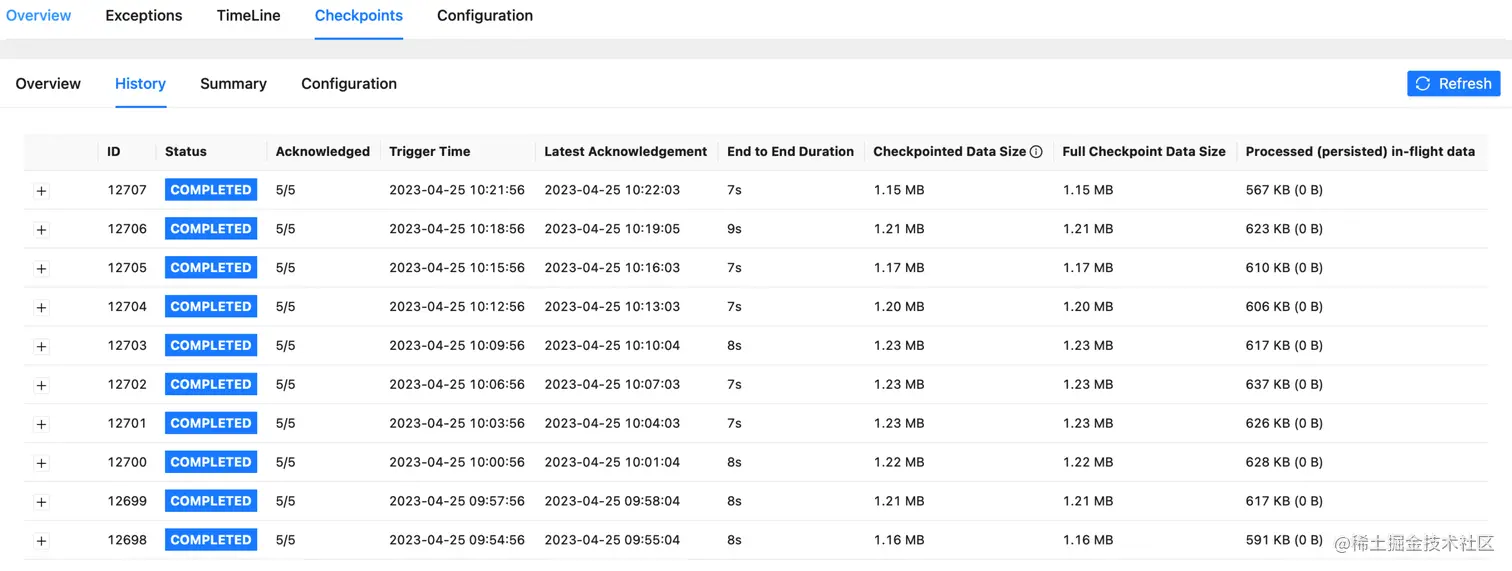Select the History sub-tab
Viewport: 1512px width, 571px height.
[x=140, y=84]
